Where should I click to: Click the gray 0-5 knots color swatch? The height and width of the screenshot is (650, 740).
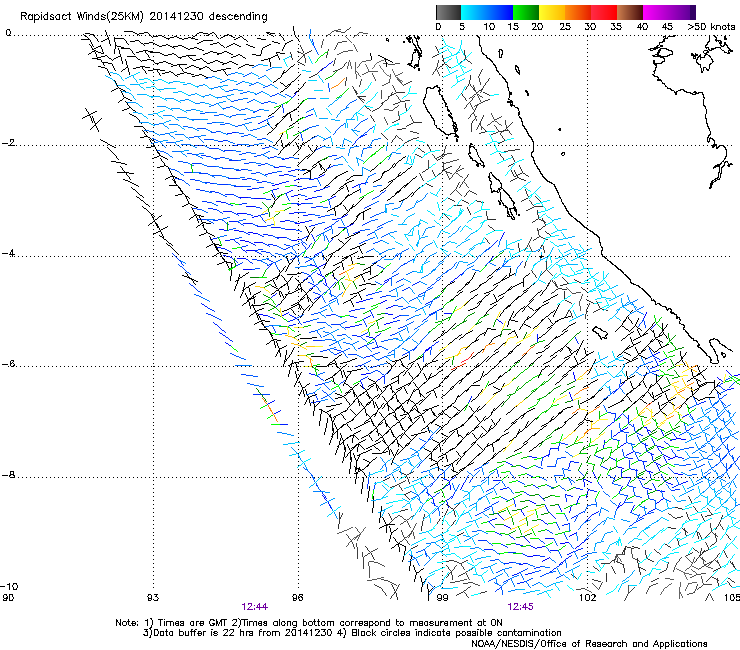click(x=448, y=12)
